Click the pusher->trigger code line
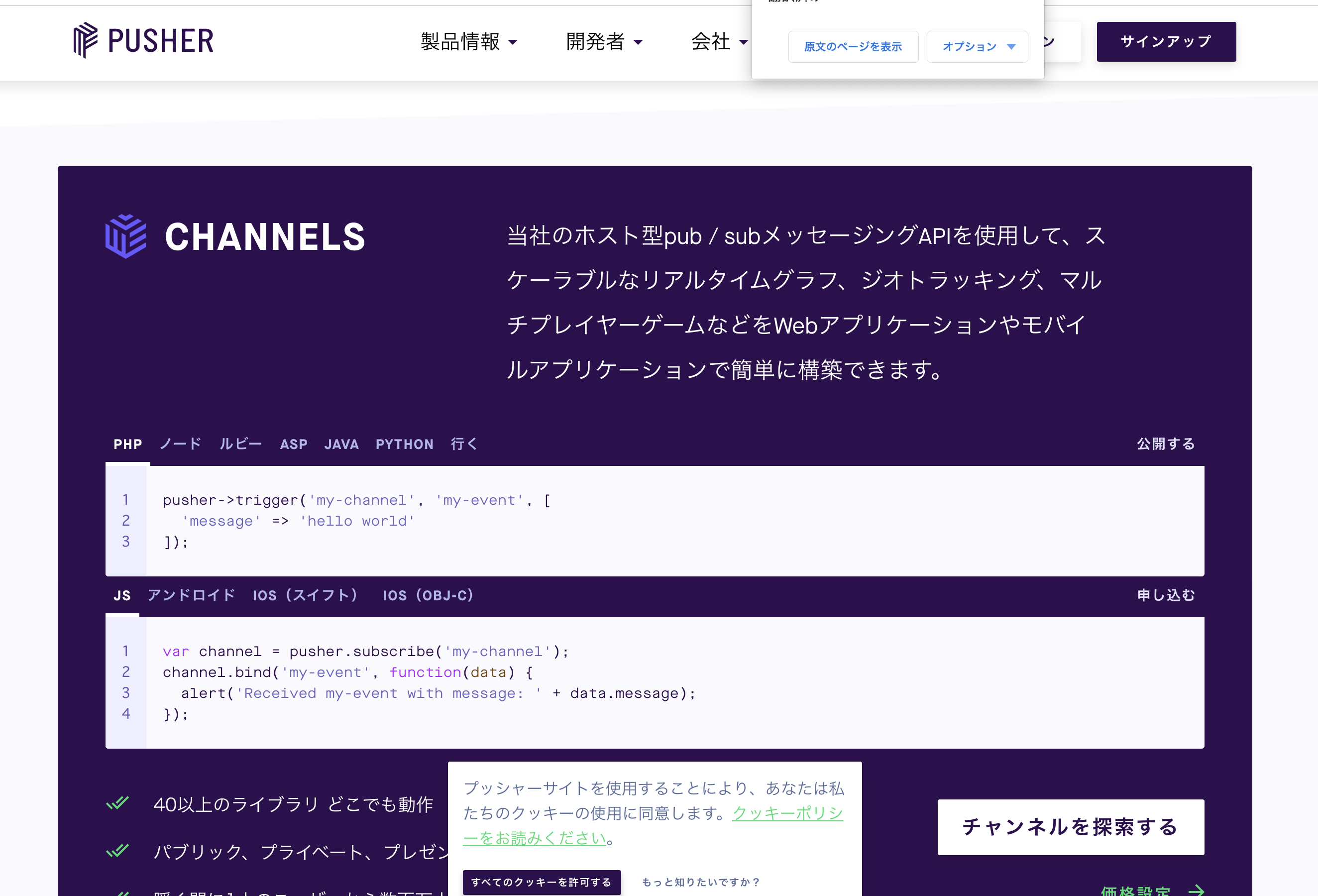This screenshot has height=896, width=1318. [x=357, y=500]
